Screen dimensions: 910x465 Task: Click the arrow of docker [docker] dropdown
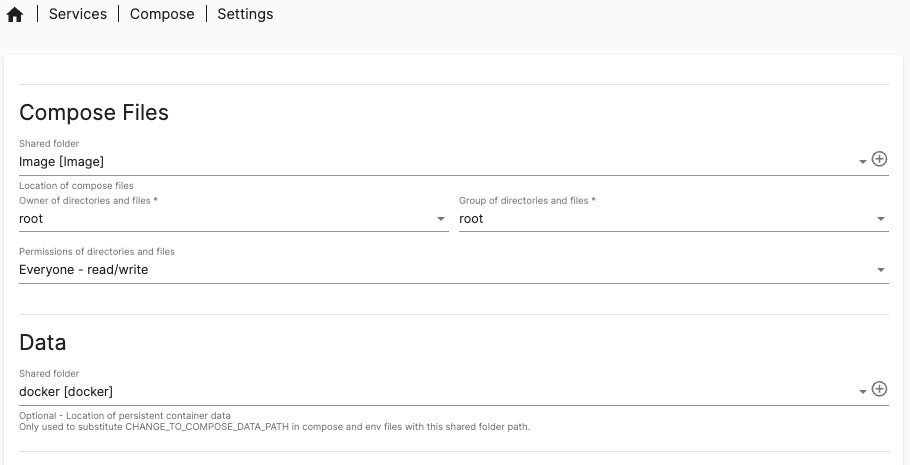click(863, 392)
